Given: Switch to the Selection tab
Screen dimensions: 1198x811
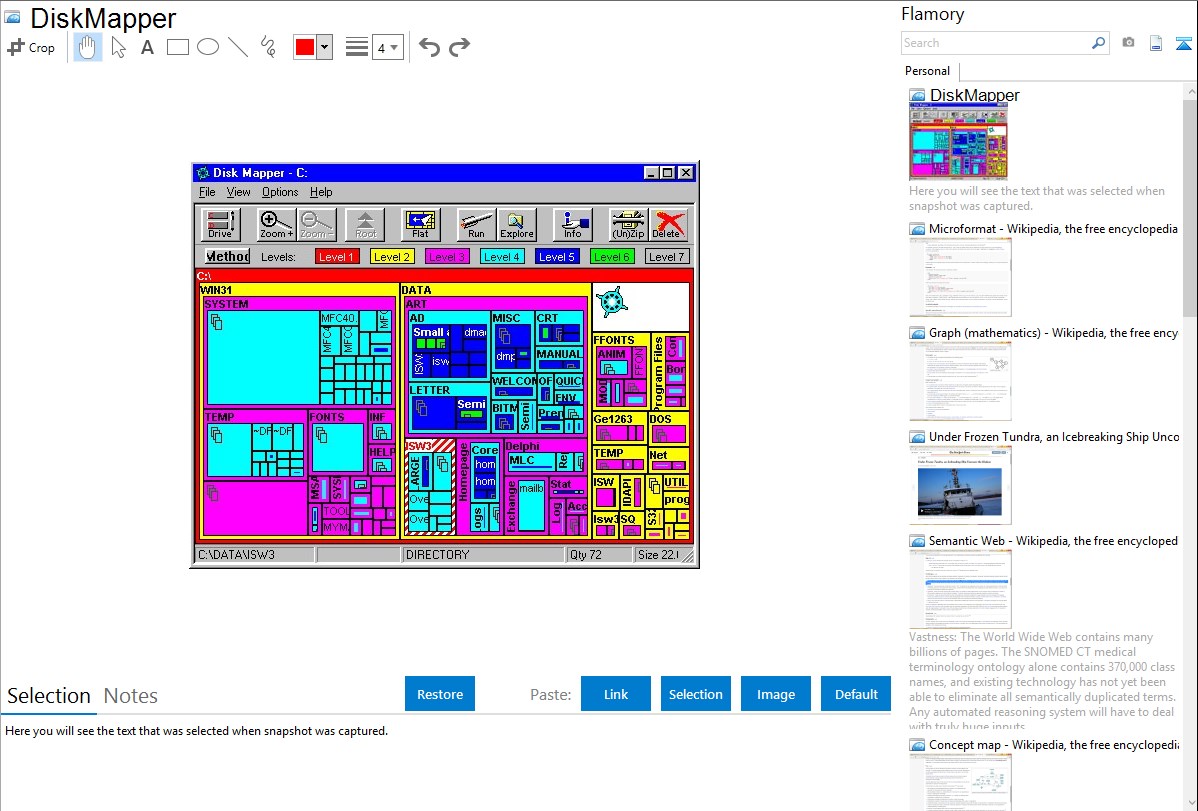Looking at the screenshot, I should click(x=49, y=696).
